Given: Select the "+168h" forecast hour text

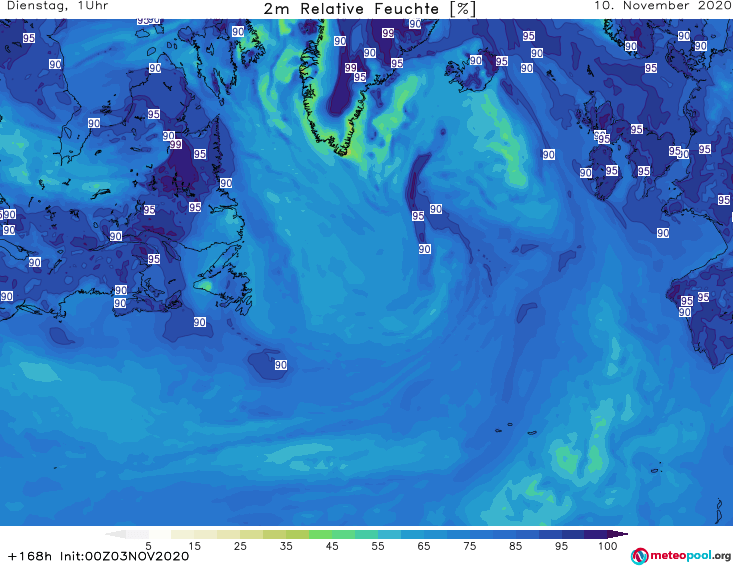Looking at the screenshot, I should 29,556.
